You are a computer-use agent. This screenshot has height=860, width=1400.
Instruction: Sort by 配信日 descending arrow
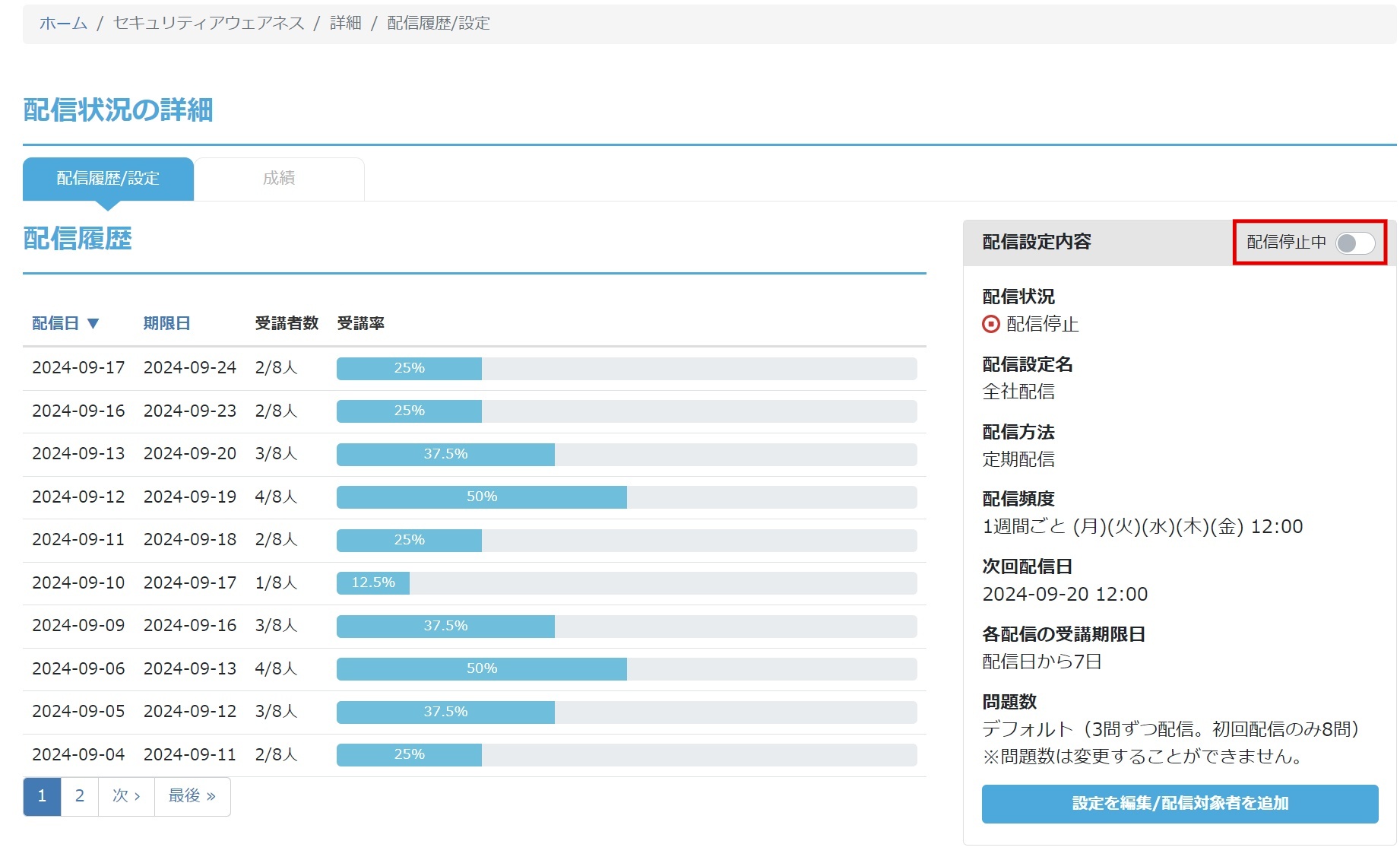[93, 323]
